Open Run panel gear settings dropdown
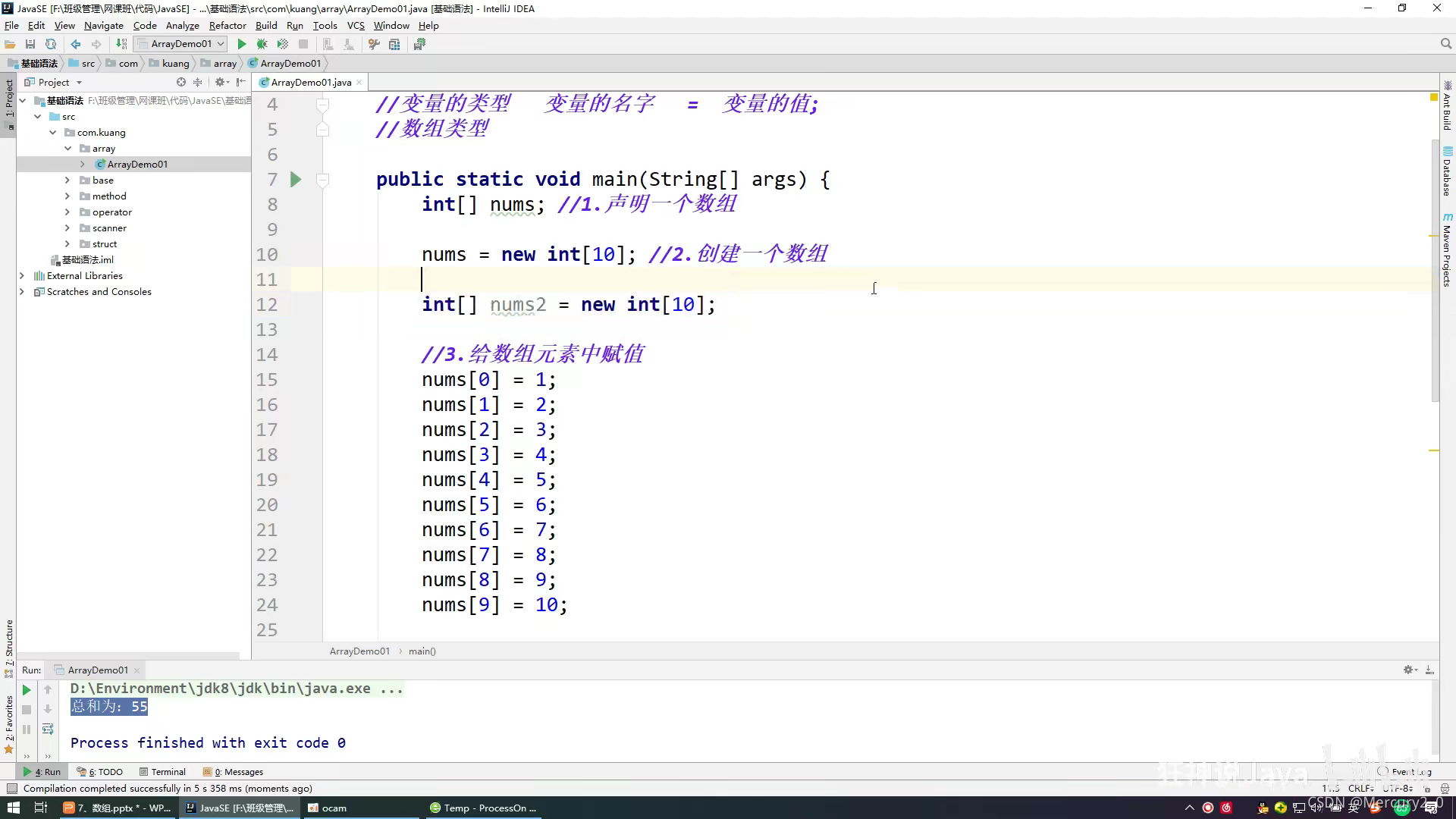The width and height of the screenshot is (1456, 819). point(1410,670)
